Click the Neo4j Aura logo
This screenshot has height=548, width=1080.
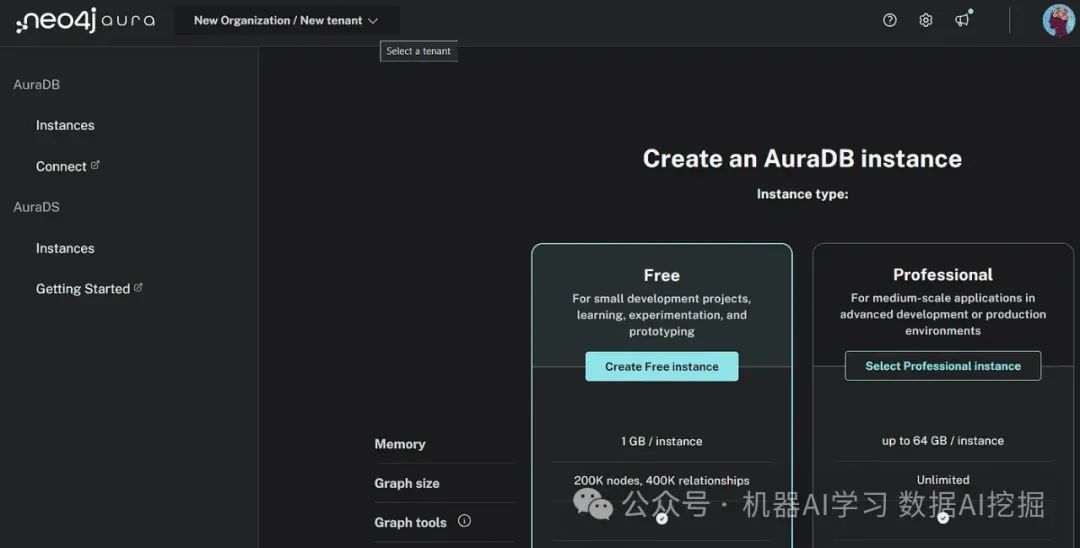pos(85,21)
